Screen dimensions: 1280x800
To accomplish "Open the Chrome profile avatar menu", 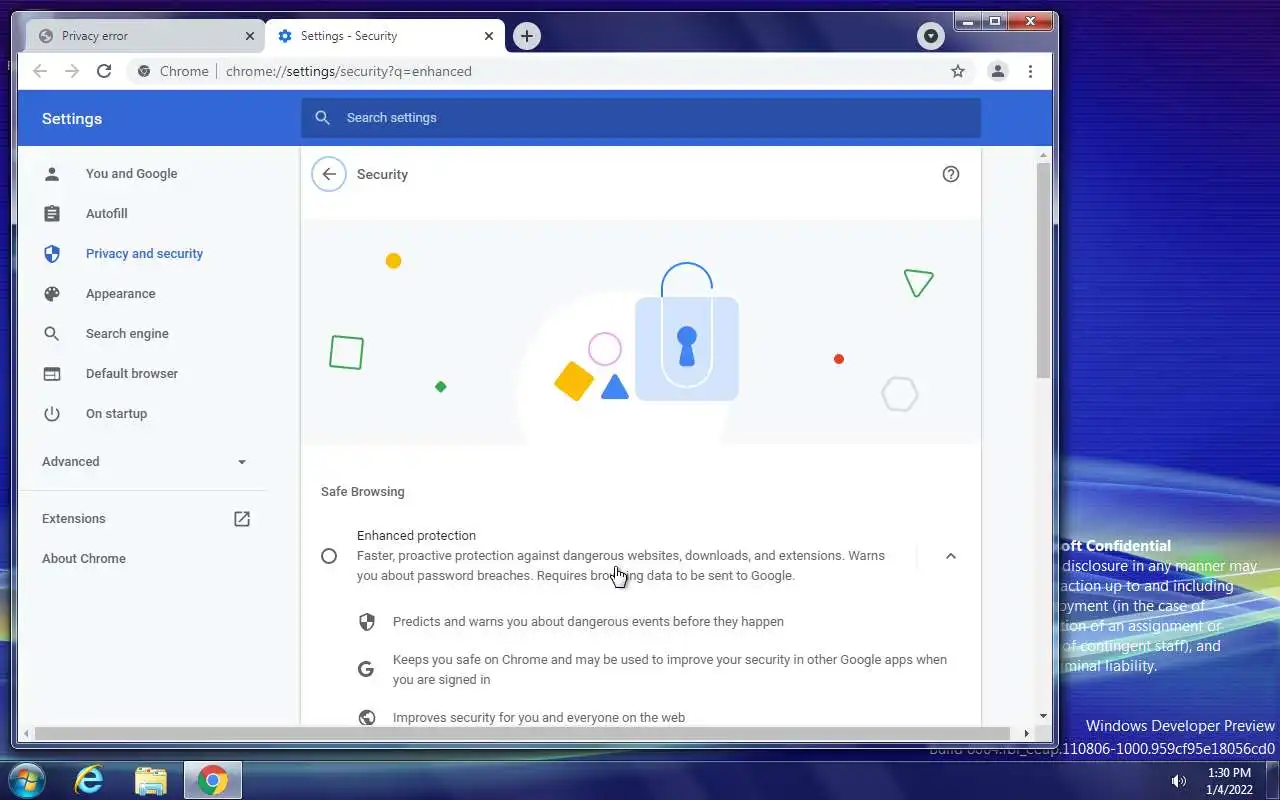I will pos(997,71).
